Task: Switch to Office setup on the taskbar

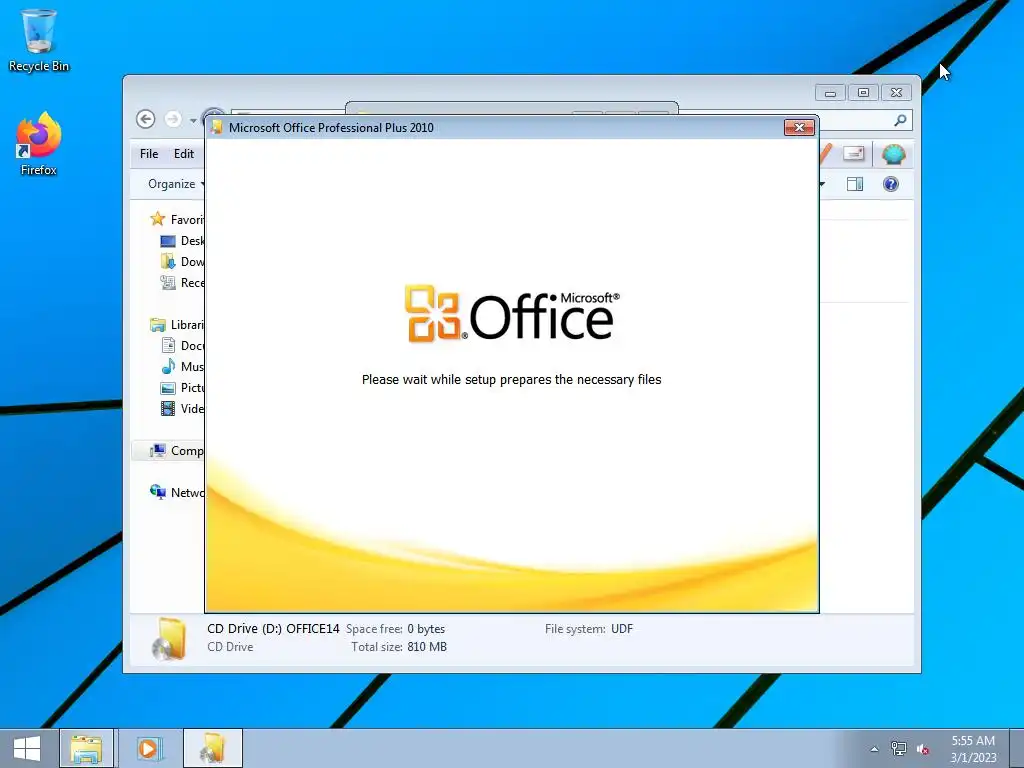Action: 213,748
